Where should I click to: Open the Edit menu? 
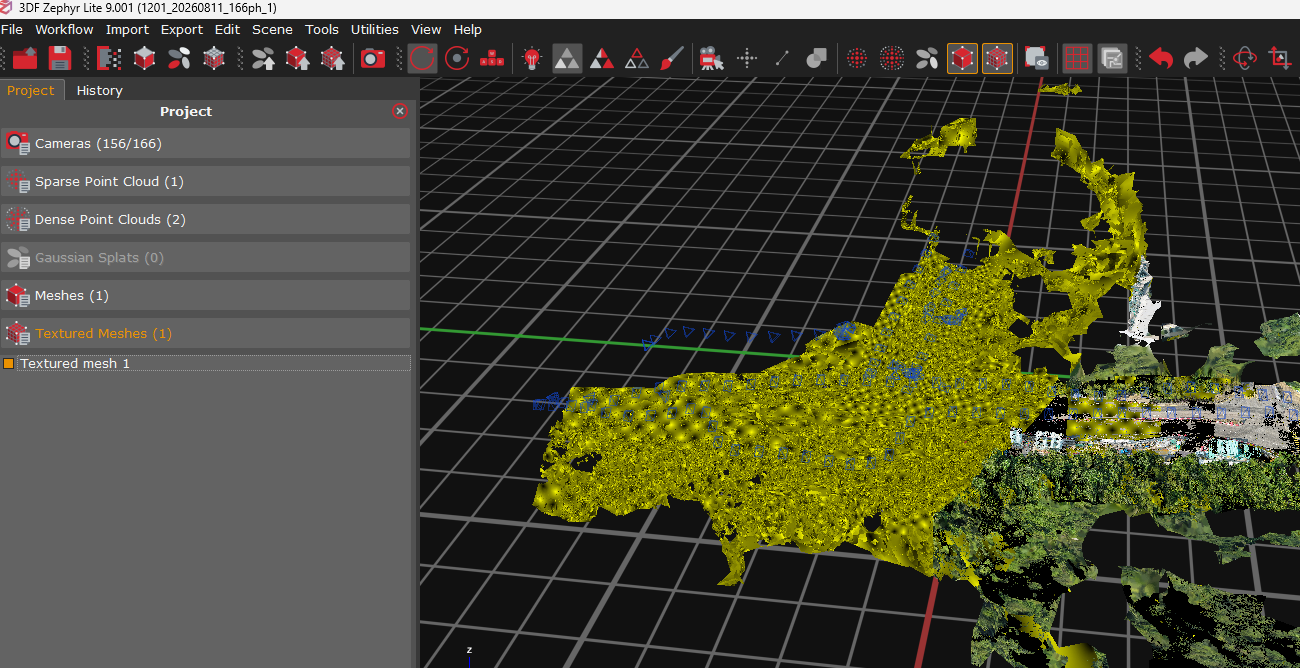[227, 29]
